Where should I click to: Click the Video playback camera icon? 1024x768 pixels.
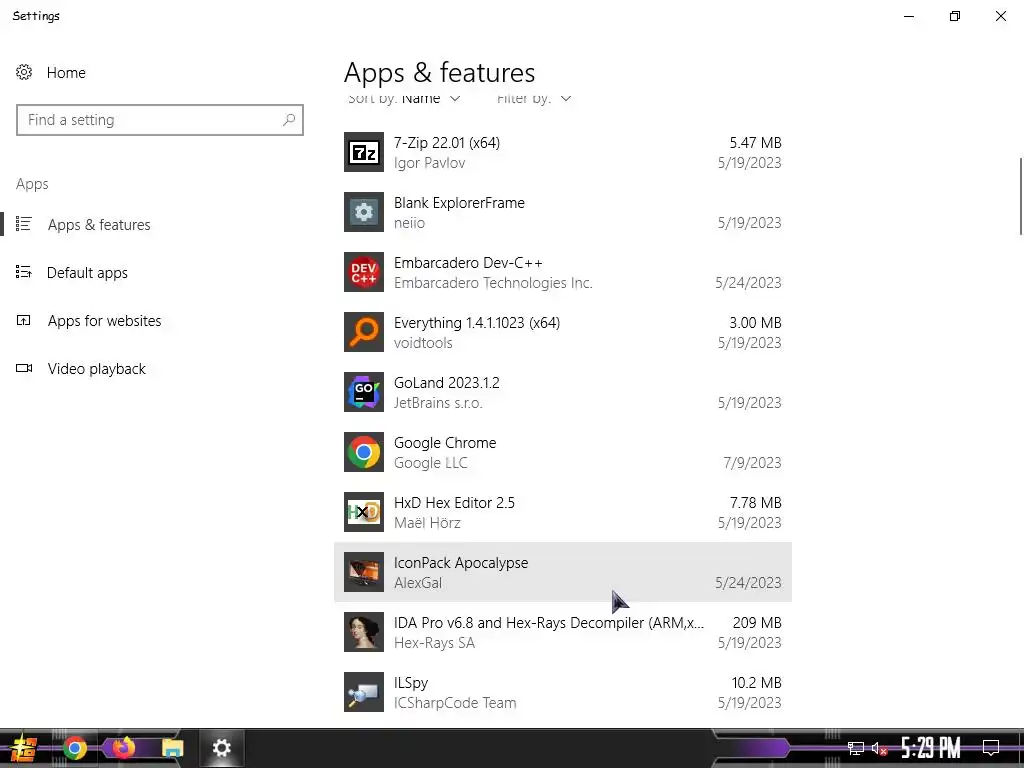(24, 368)
